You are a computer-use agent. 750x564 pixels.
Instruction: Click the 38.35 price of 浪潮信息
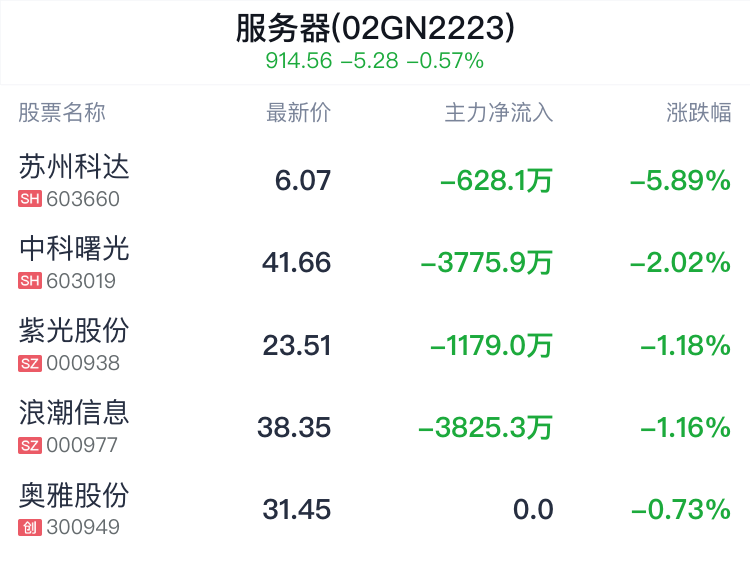pos(294,427)
